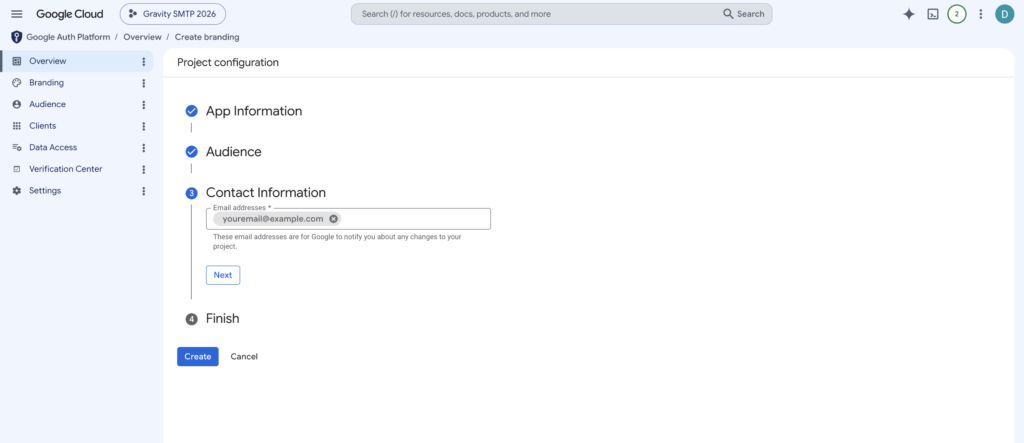This screenshot has width=1024, height=443.
Task: Select Create branding breadcrumb text
Action: point(207,37)
